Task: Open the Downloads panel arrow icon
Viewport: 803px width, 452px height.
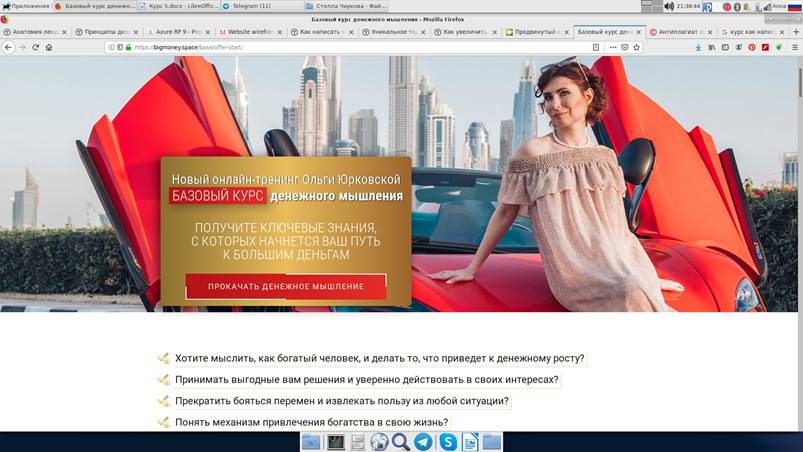Action: (697, 47)
